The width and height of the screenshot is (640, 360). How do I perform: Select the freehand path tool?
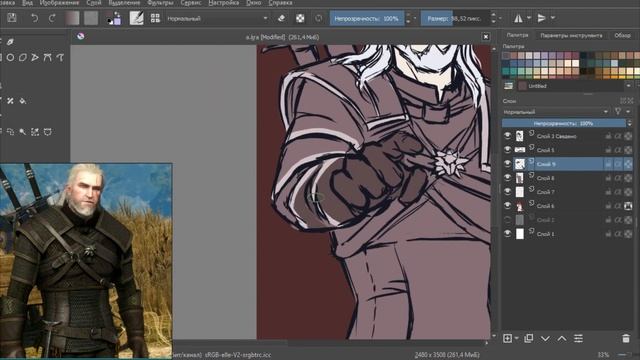click(x=60, y=58)
